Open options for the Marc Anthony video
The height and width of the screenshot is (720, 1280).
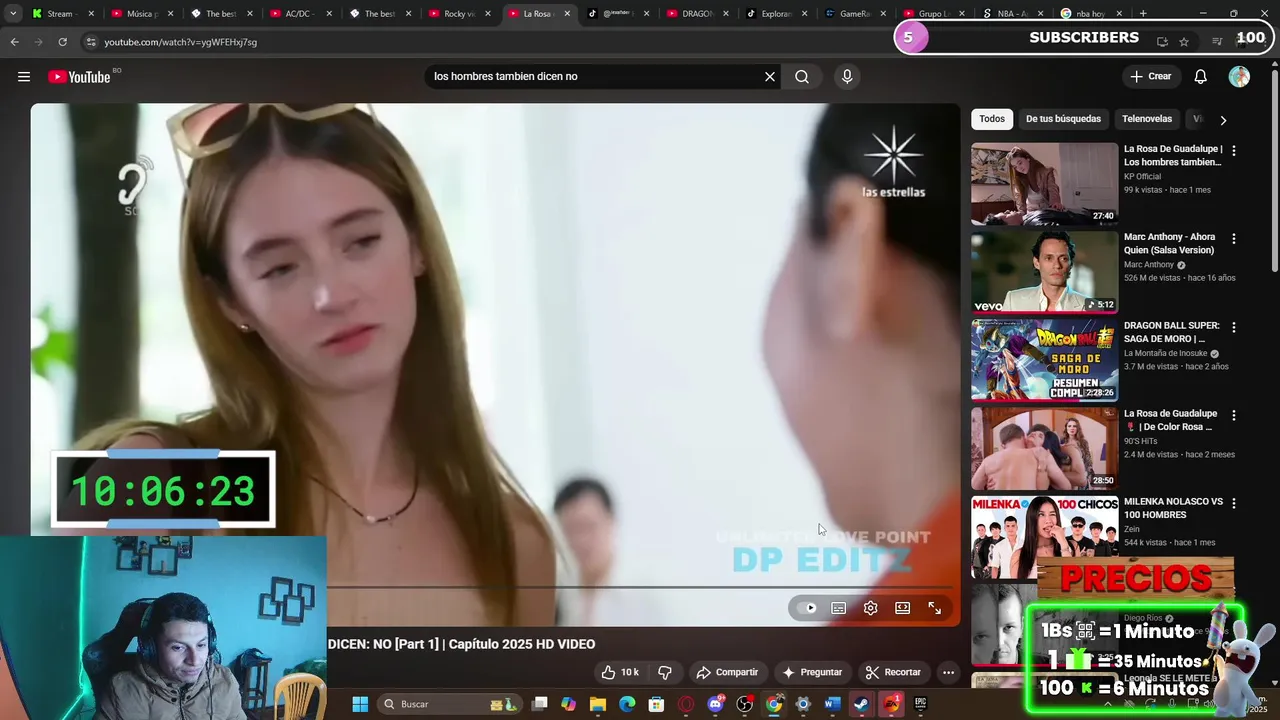1234,239
